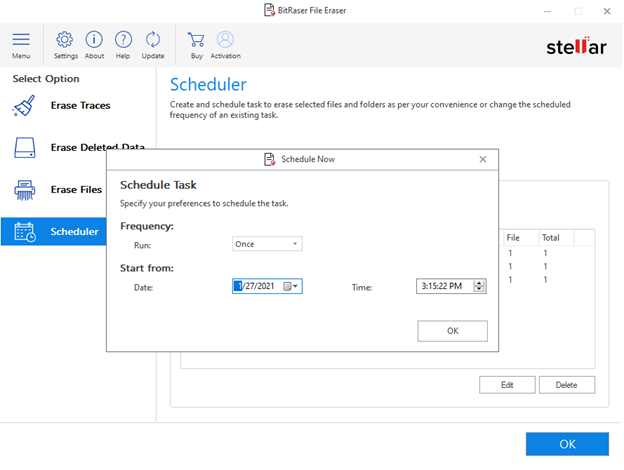Click the About info icon
The width and height of the screenshot is (624, 470).
click(x=94, y=39)
